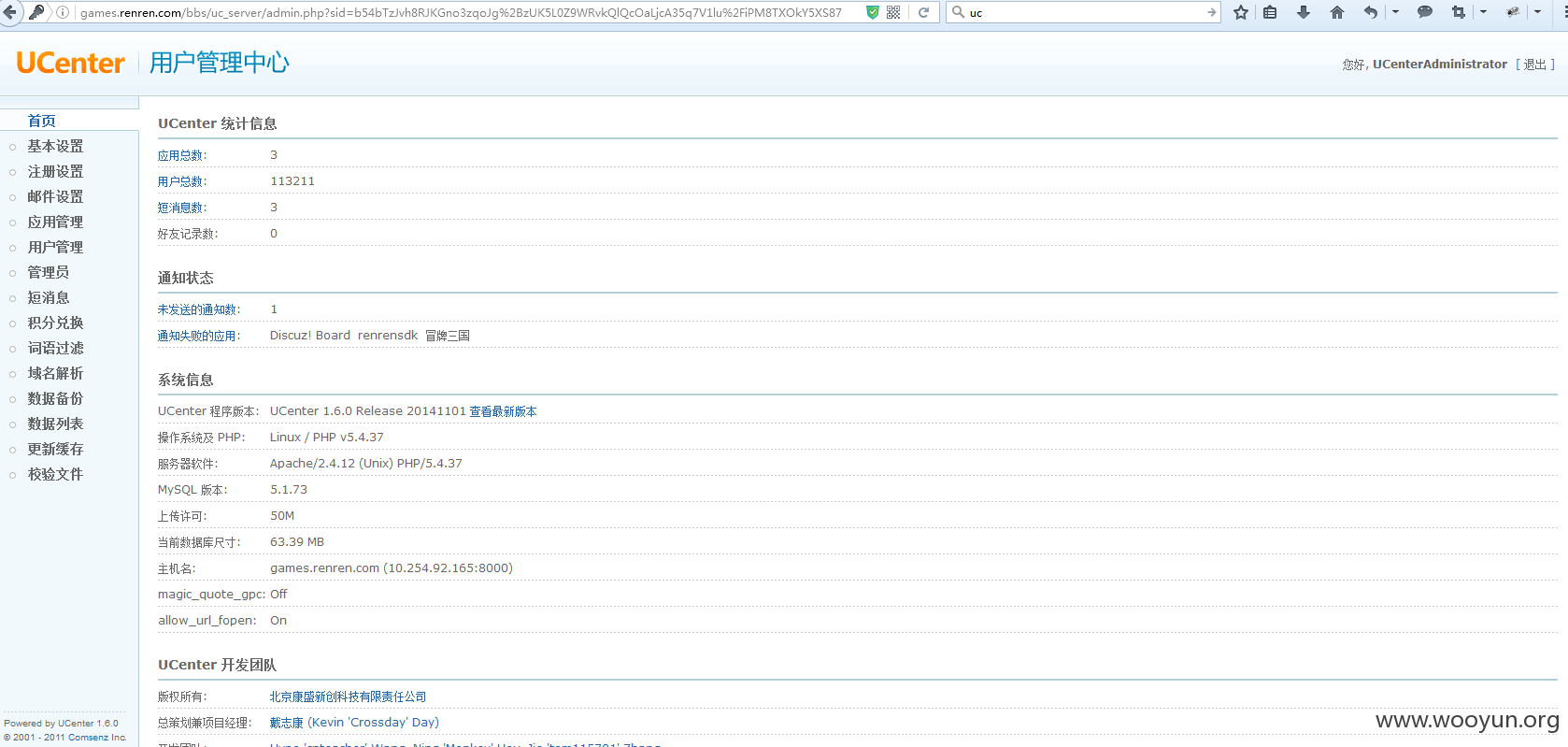Click the allow_url_fopen 'On' value
Viewport: 1568px width, 747px height.
tap(278, 621)
